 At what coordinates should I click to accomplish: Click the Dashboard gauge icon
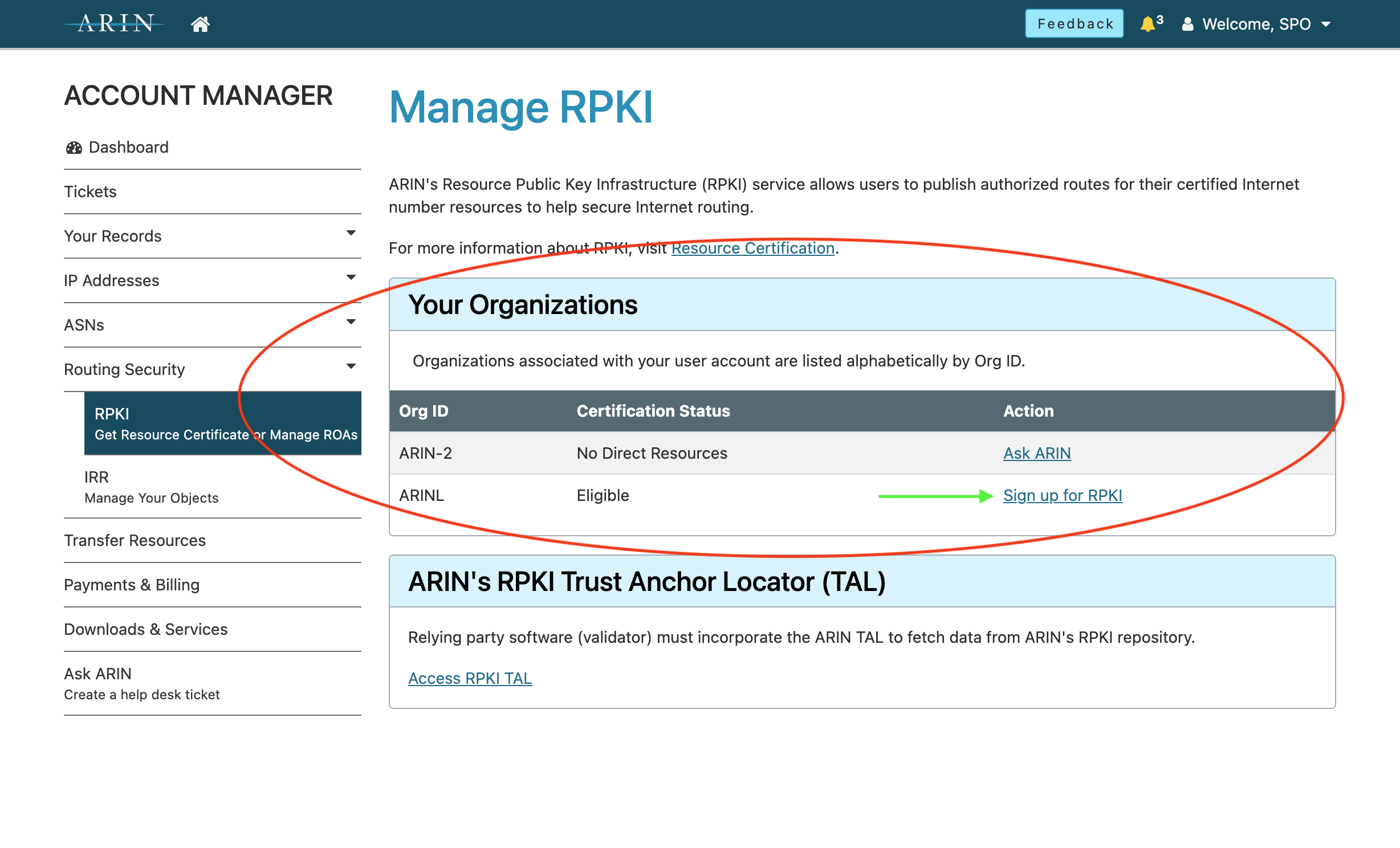coord(74,148)
